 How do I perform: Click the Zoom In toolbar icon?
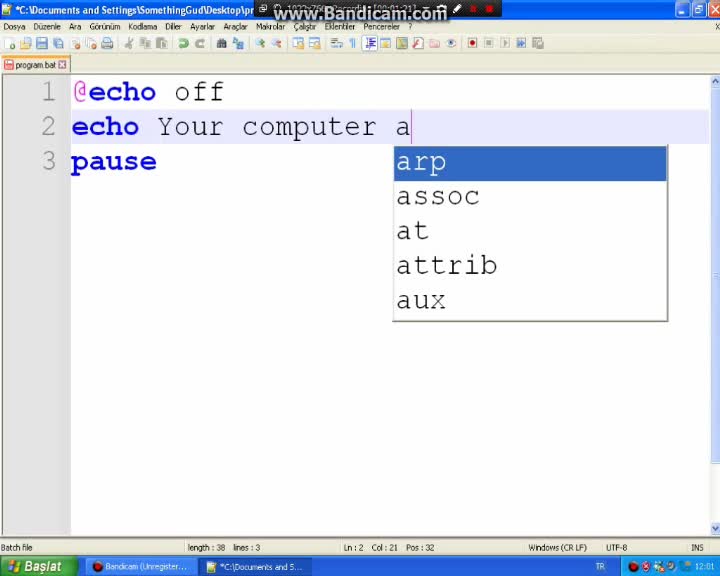click(260, 44)
